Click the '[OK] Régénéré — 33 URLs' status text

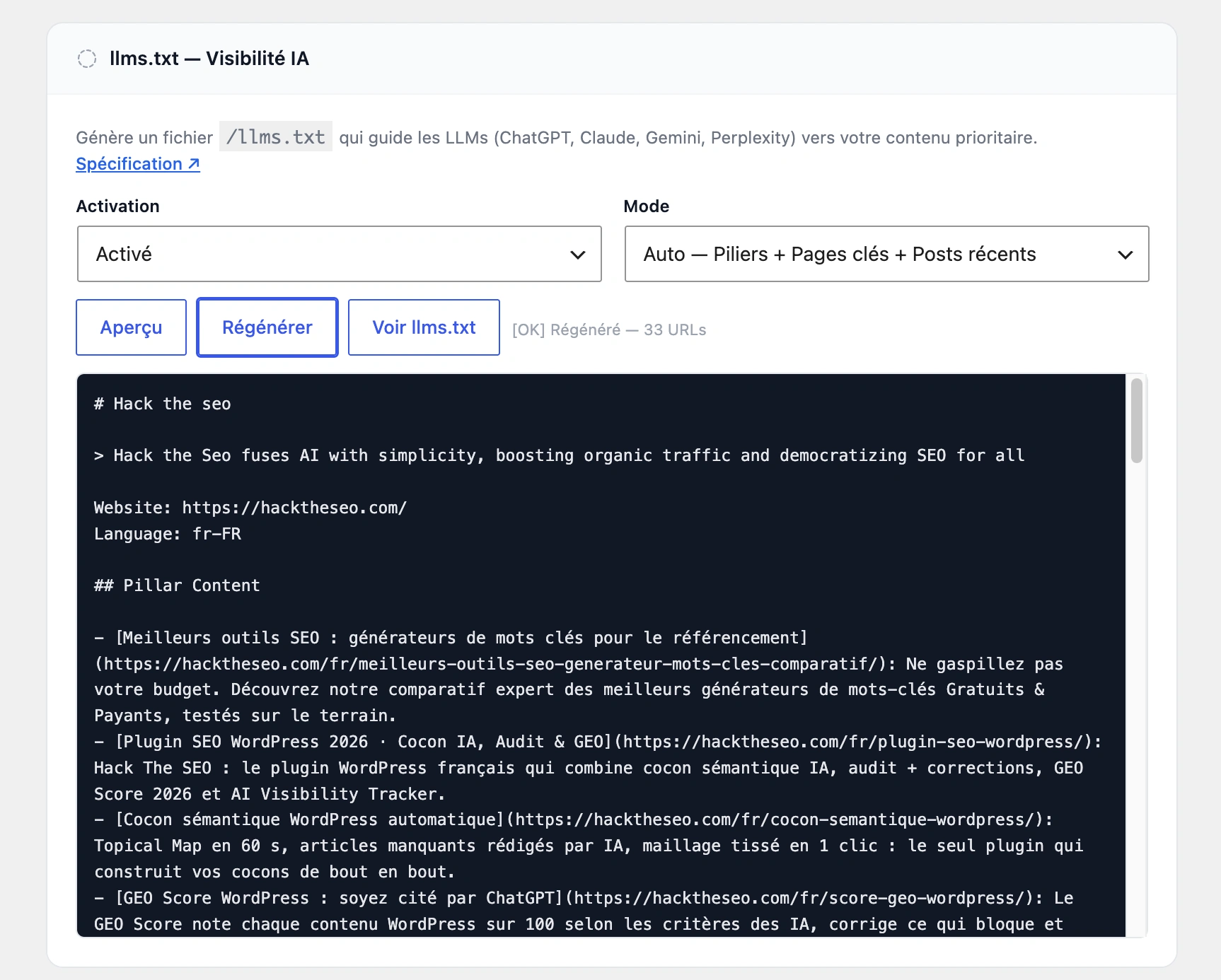(609, 330)
